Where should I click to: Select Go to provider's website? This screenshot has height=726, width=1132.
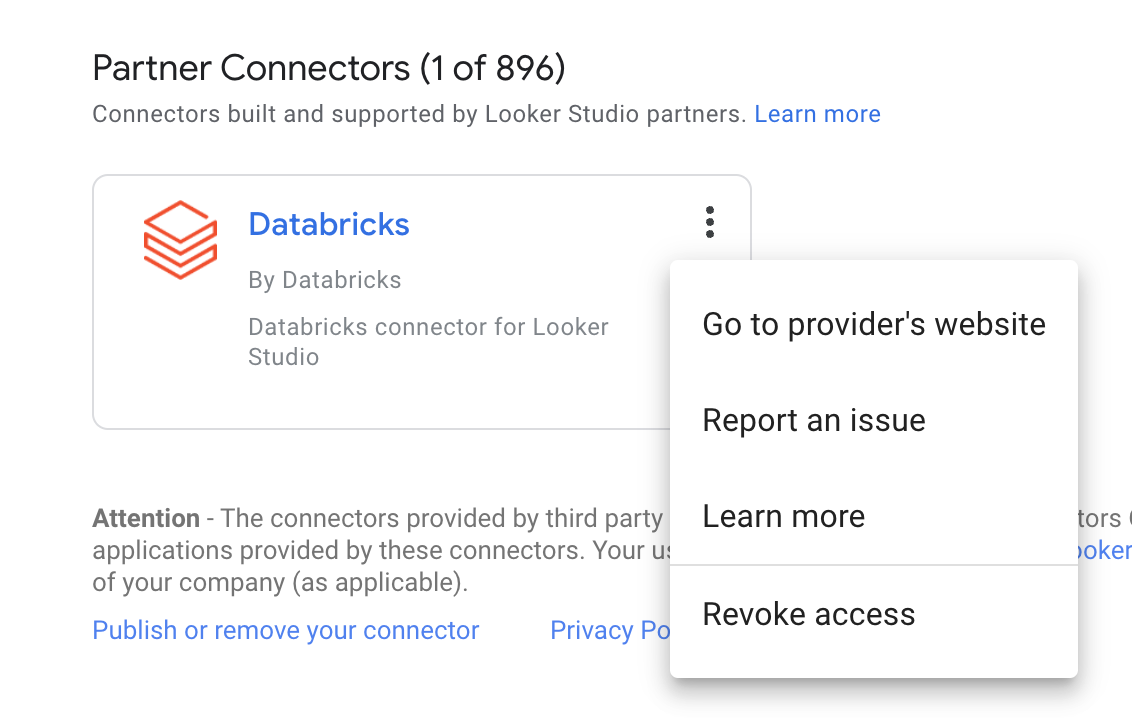pyautogui.click(x=874, y=324)
